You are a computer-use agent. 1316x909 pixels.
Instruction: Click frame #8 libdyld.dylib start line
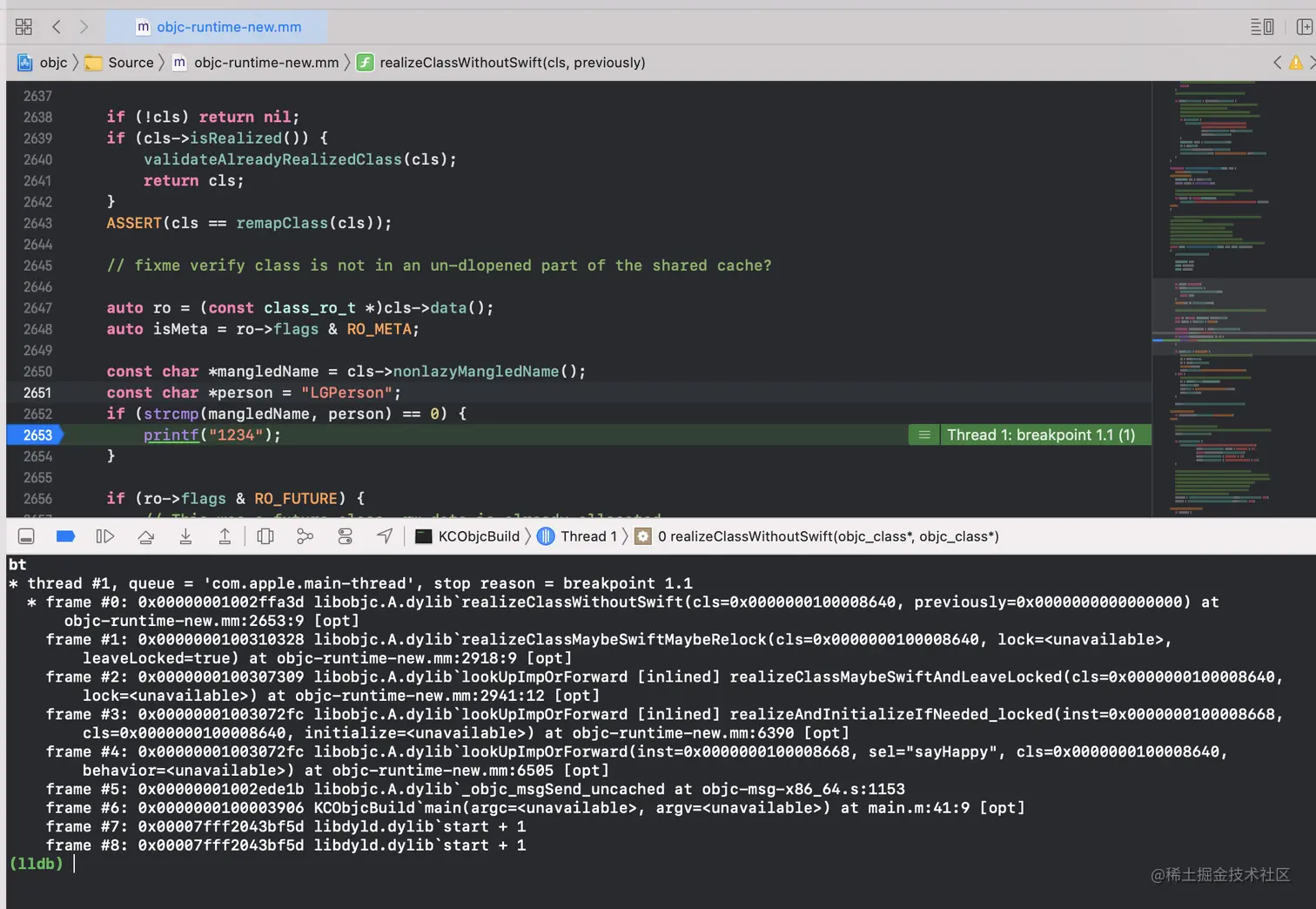tap(285, 845)
